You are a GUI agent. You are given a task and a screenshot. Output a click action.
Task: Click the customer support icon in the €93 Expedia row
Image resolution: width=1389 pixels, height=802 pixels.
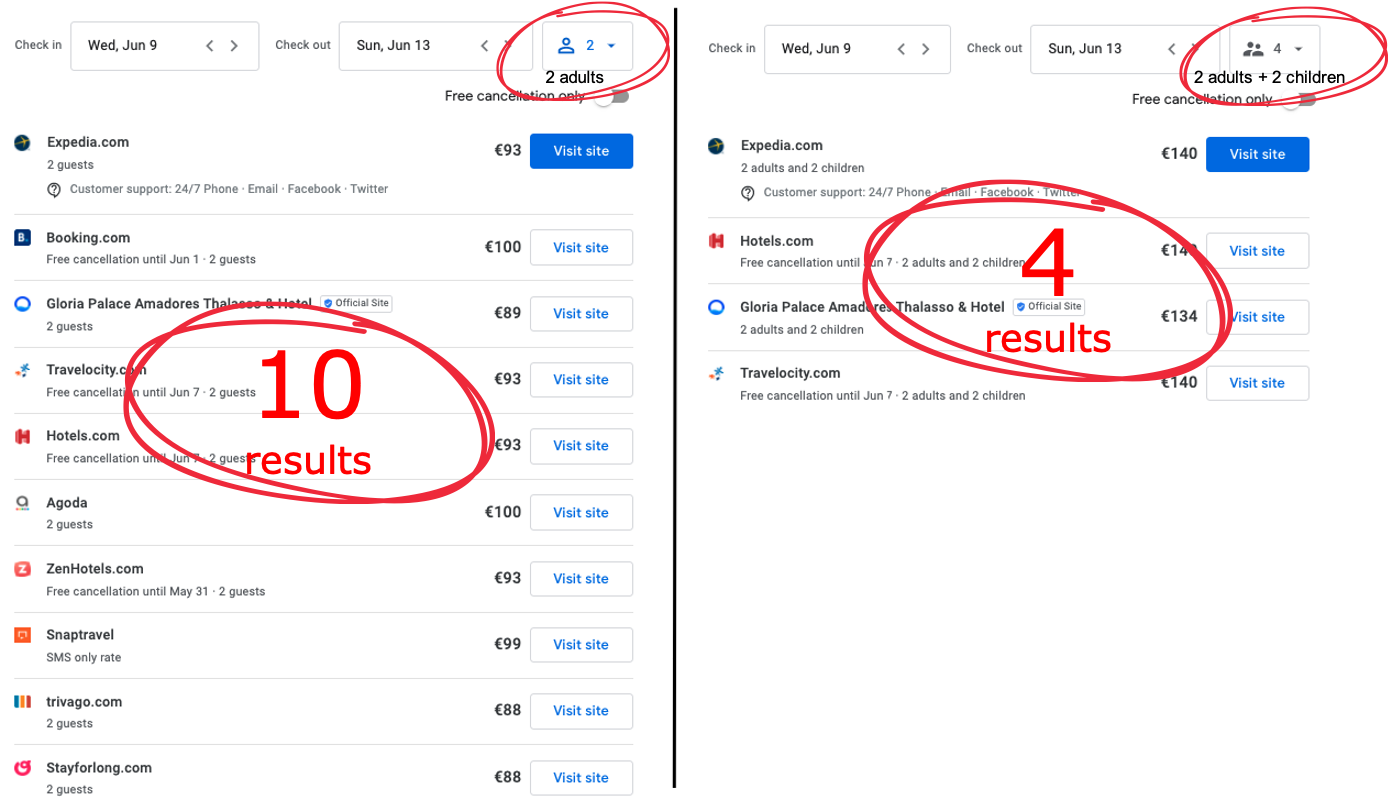[54, 189]
